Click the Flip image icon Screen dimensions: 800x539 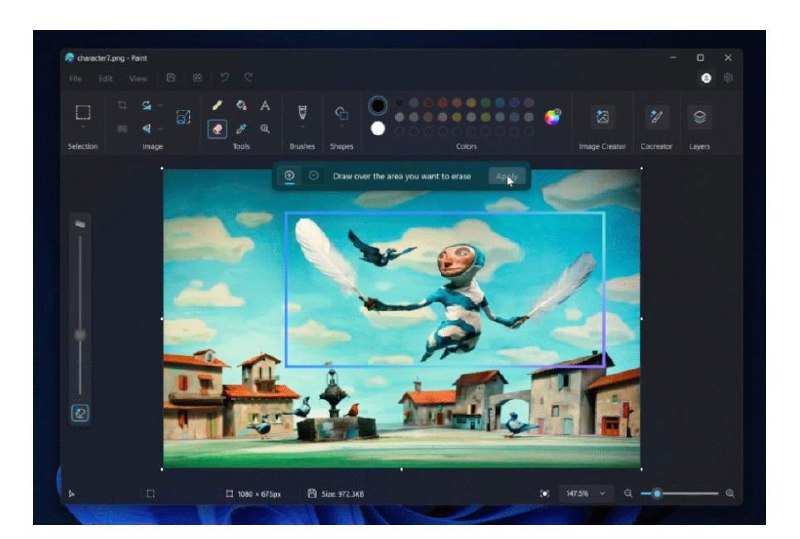pyautogui.click(x=146, y=128)
